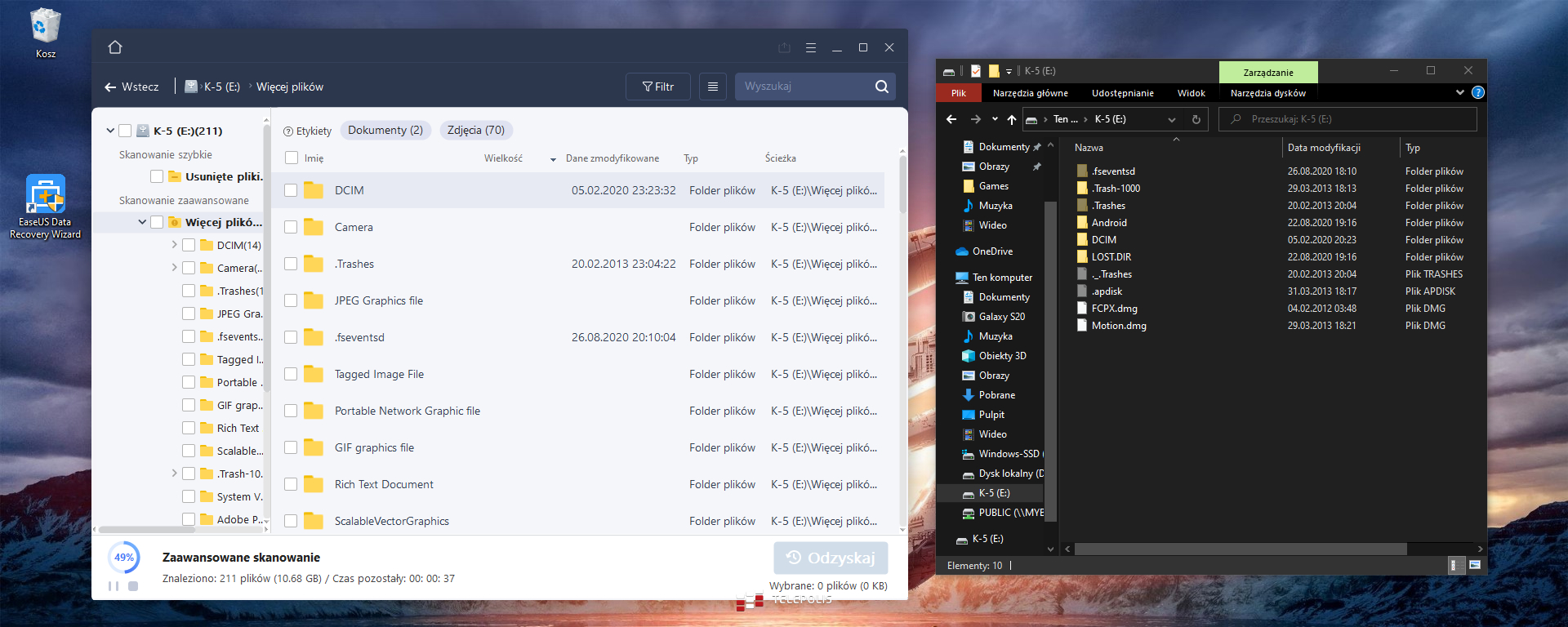The height and width of the screenshot is (627, 1568).
Task: Switch to the Widok ribbon tab
Action: pyautogui.click(x=1191, y=93)
